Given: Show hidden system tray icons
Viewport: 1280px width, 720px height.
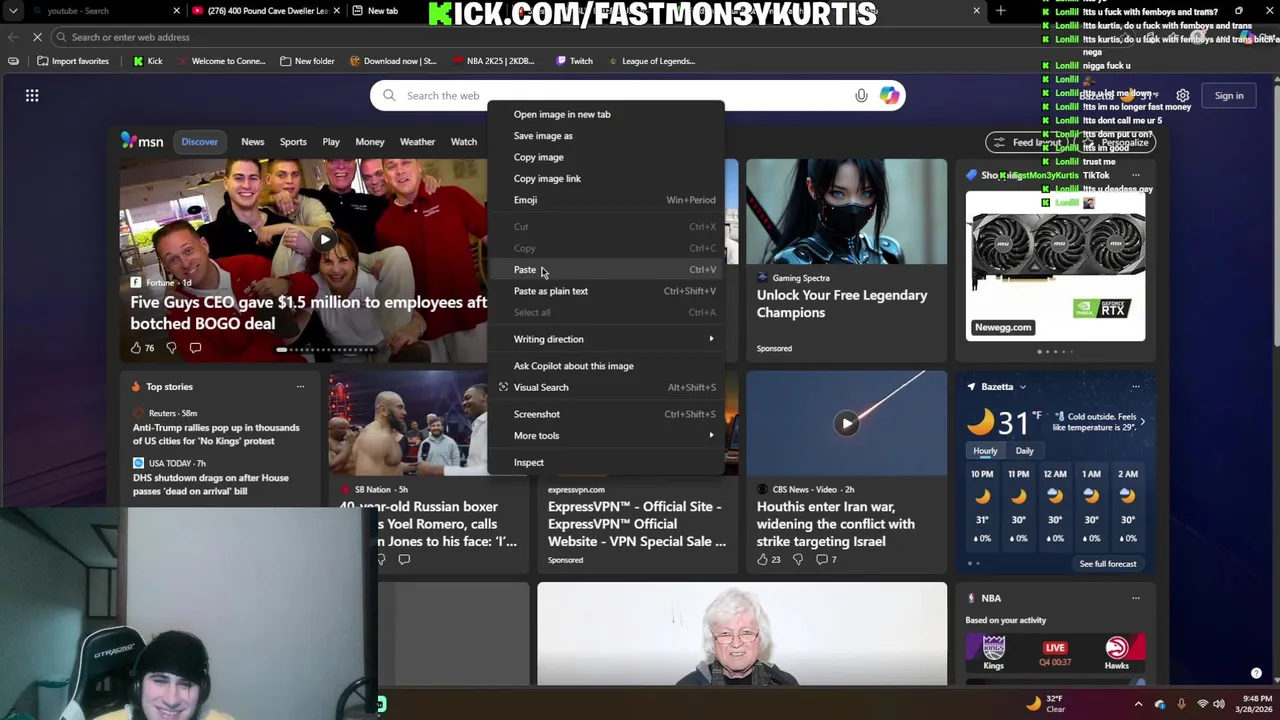Looking at the screenshot, I should [1138, 704].
